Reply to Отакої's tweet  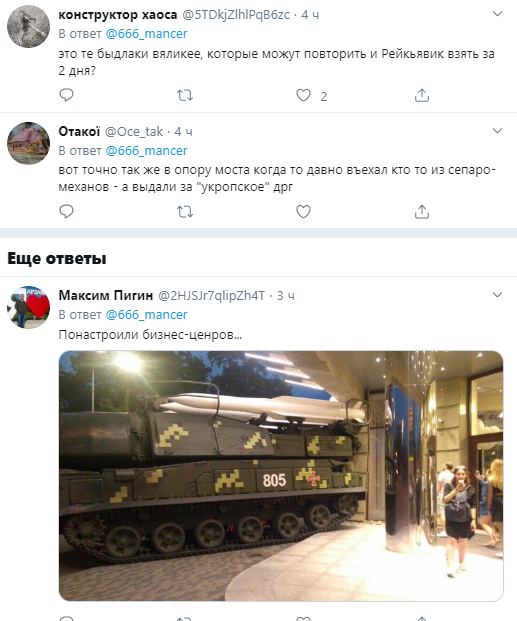[66, 211]
